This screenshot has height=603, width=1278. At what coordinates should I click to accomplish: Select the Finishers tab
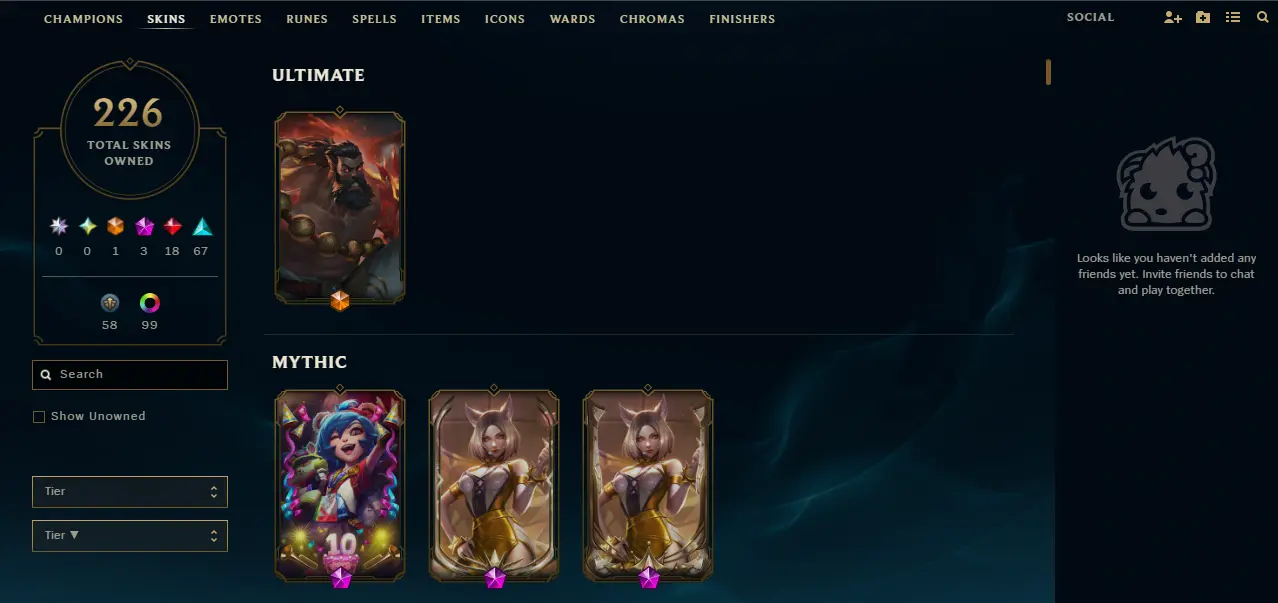pos(742,19)
